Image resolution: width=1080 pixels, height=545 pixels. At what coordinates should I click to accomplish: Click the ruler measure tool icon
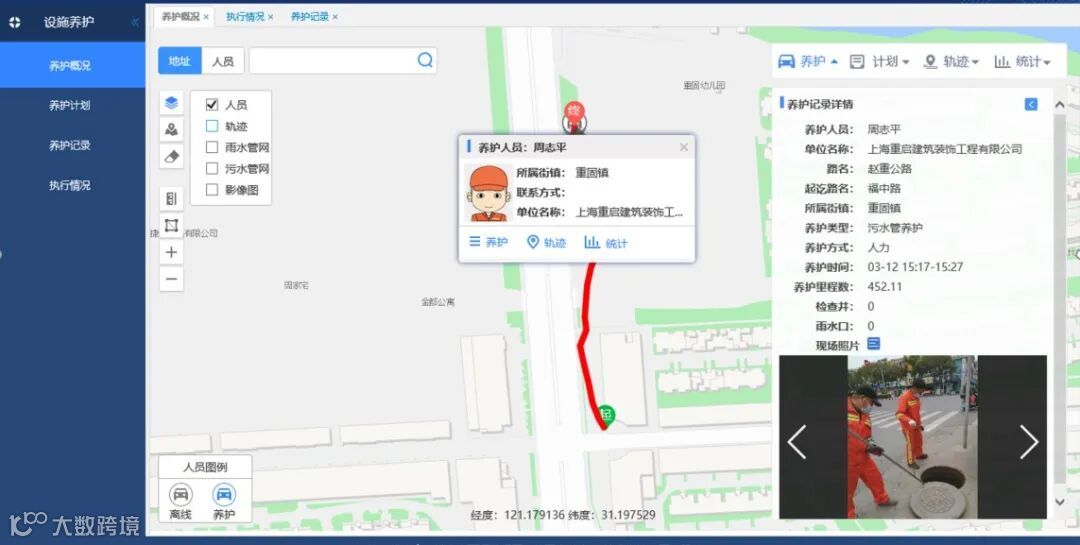pyautogui.click(x=172, y=199)
